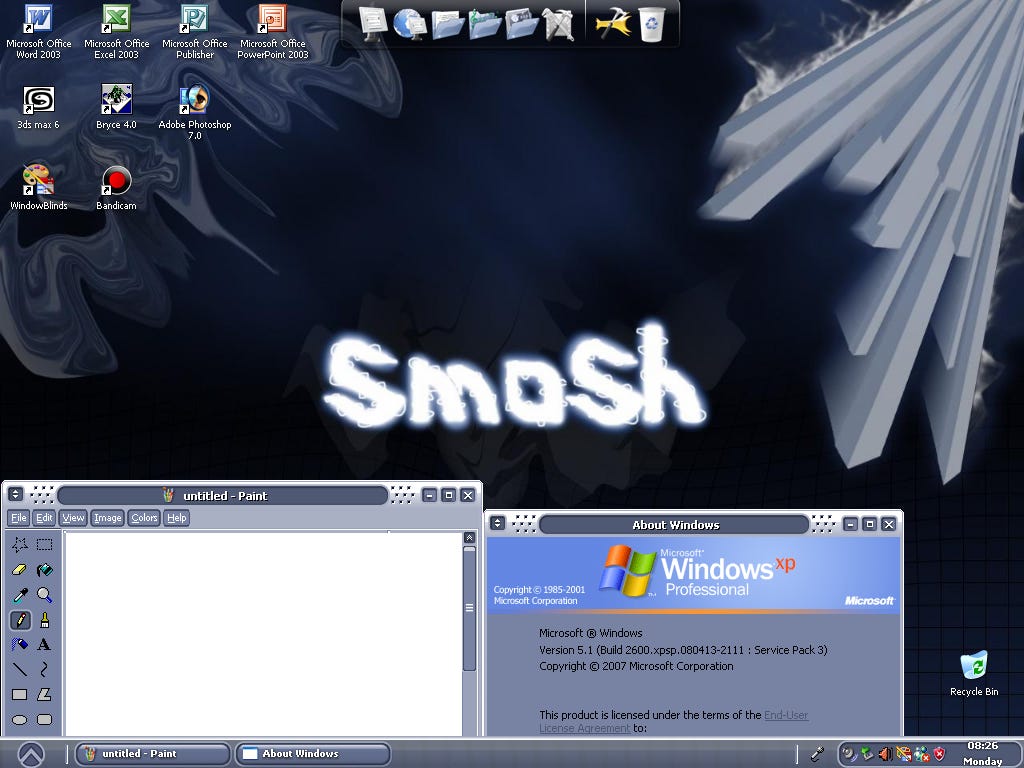This screenshot has height=768, width=1024.
Task: Click the WindowBlinds tray icon
Action: 903,754
